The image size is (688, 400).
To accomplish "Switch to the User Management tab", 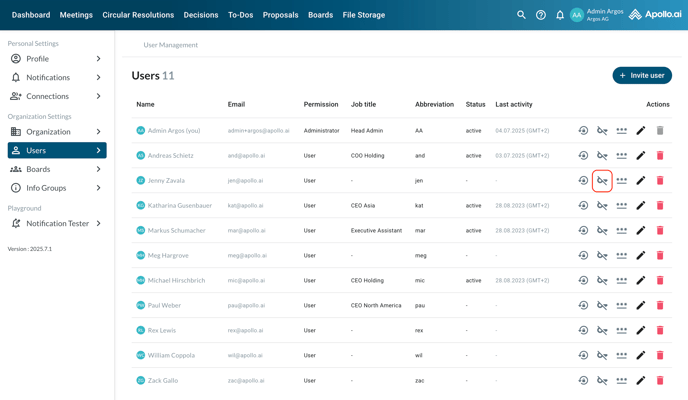I will click(x=170, y=45).
